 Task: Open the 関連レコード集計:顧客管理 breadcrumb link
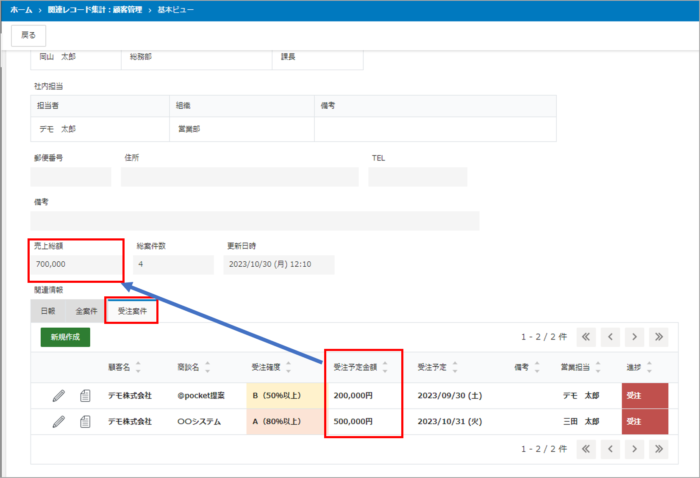(x=95, y=10)
